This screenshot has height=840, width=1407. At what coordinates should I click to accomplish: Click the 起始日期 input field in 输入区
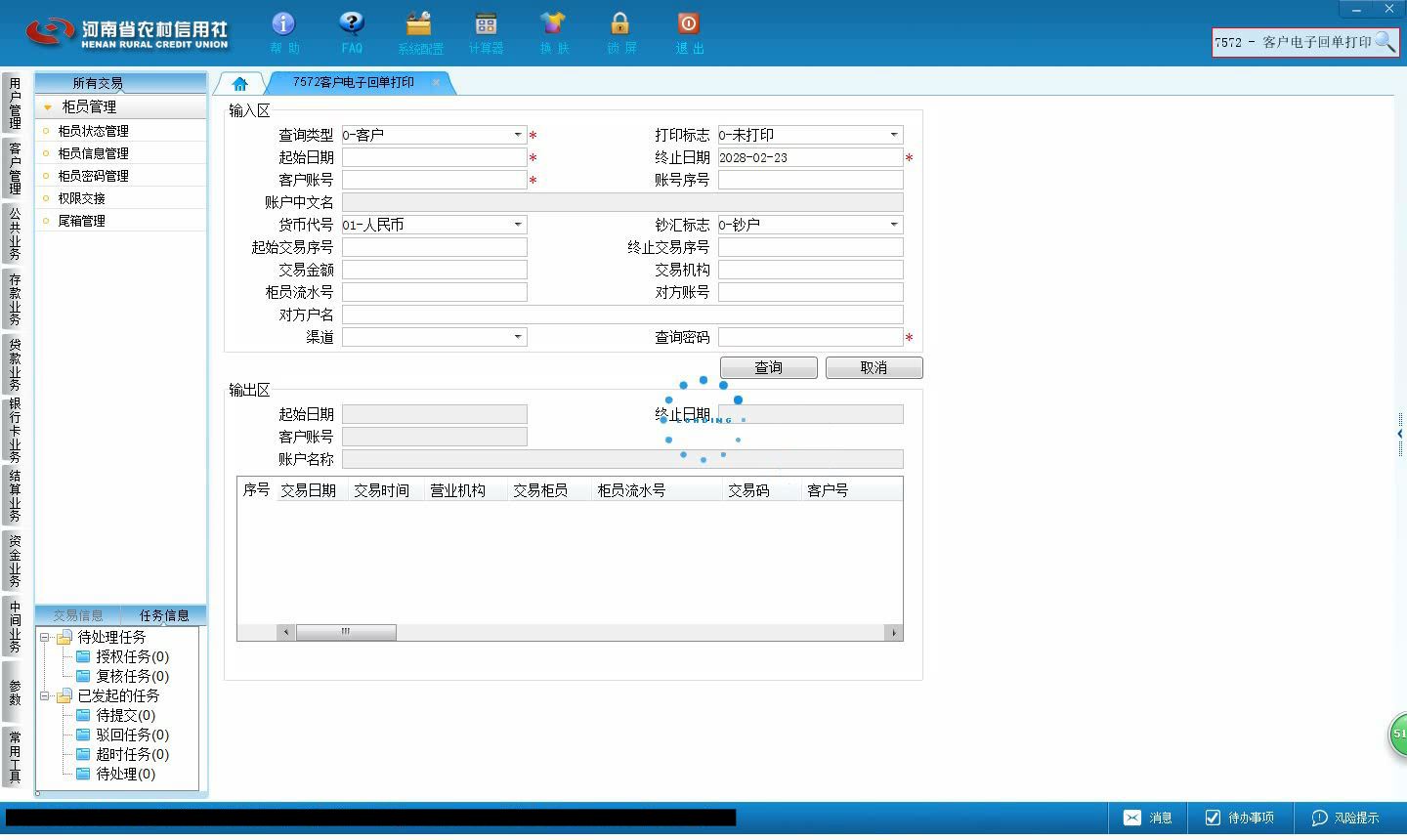pyautogui.click(x=435, y=157)
